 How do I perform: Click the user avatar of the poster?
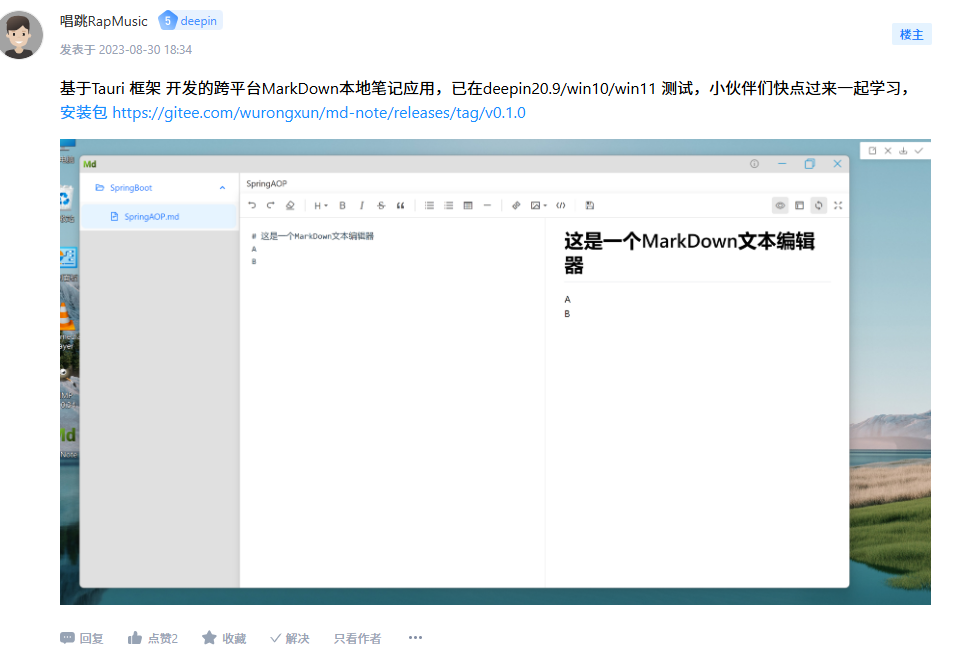(20, 34)
